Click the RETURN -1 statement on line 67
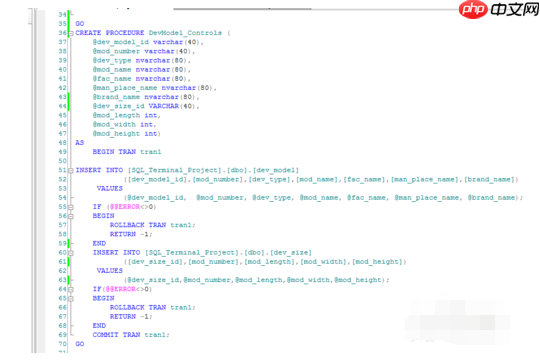Image resolution: width=540 pixels, height=364 pixels. pos(131,316)
